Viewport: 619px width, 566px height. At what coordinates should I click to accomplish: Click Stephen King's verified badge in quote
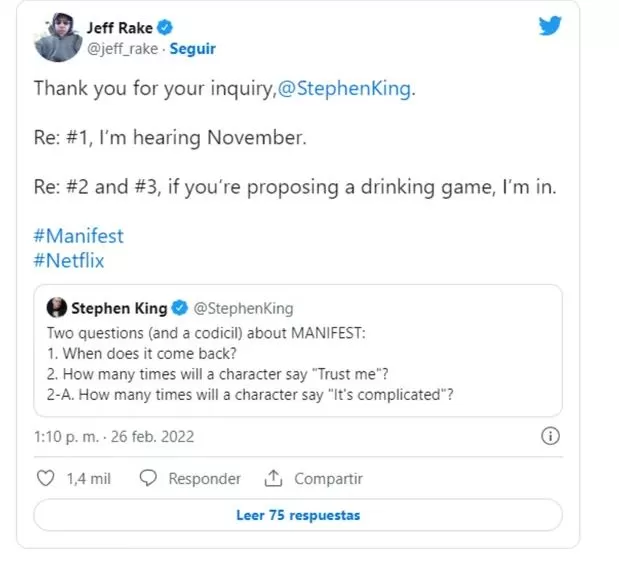coord(181,308)
